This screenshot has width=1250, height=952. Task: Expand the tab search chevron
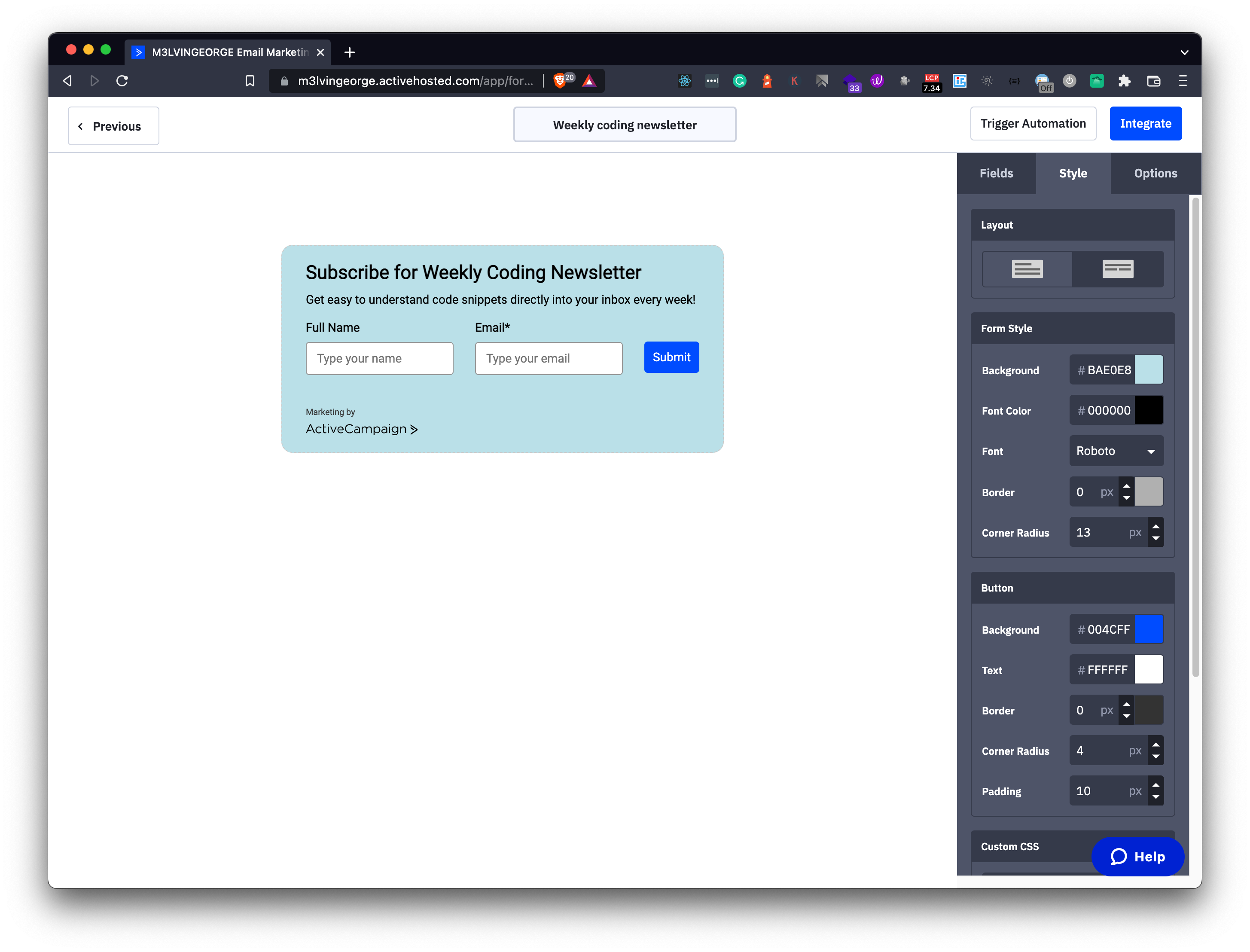[x=1184, y=53]
